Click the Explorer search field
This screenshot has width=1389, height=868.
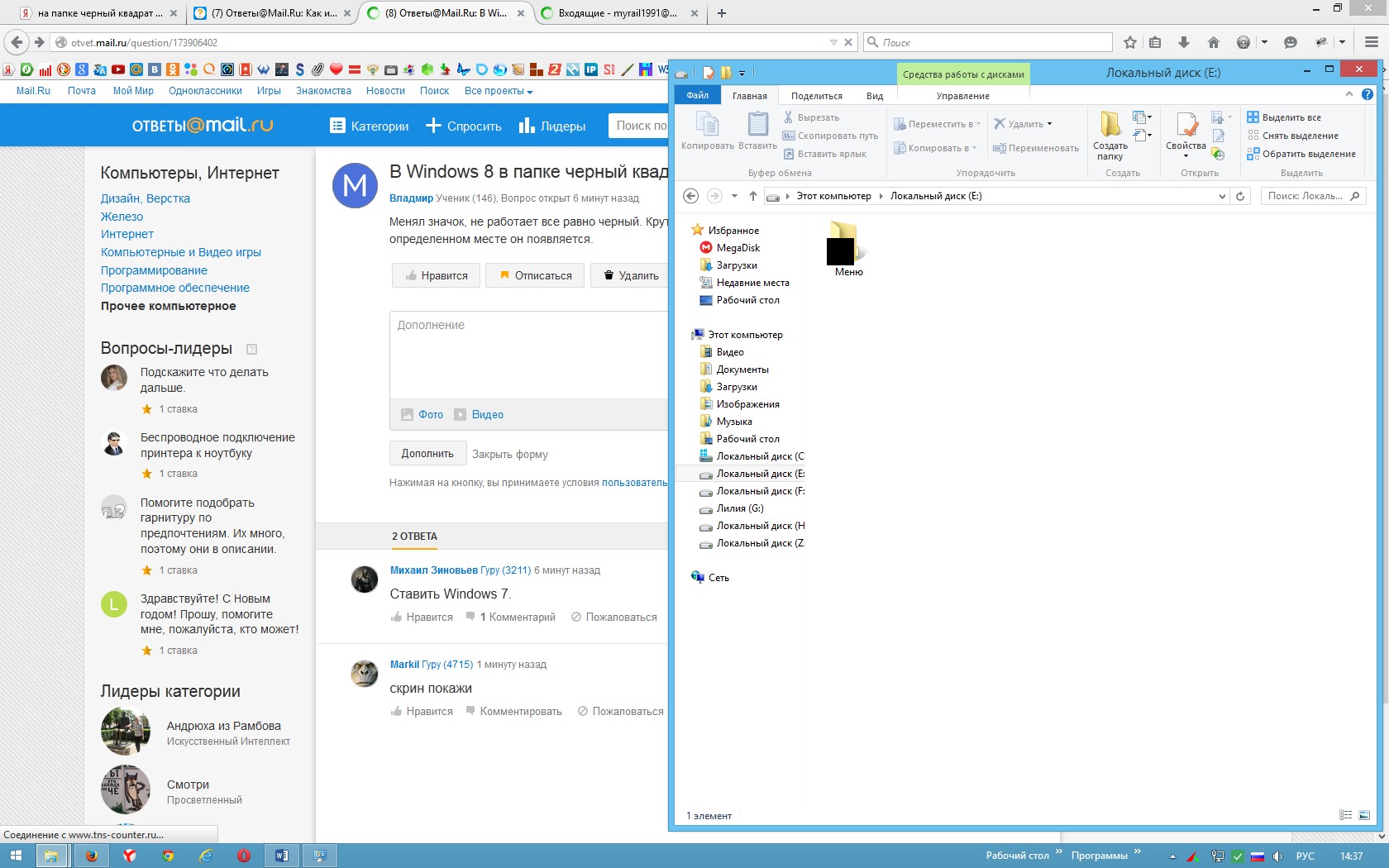[x=1313, y=196]
